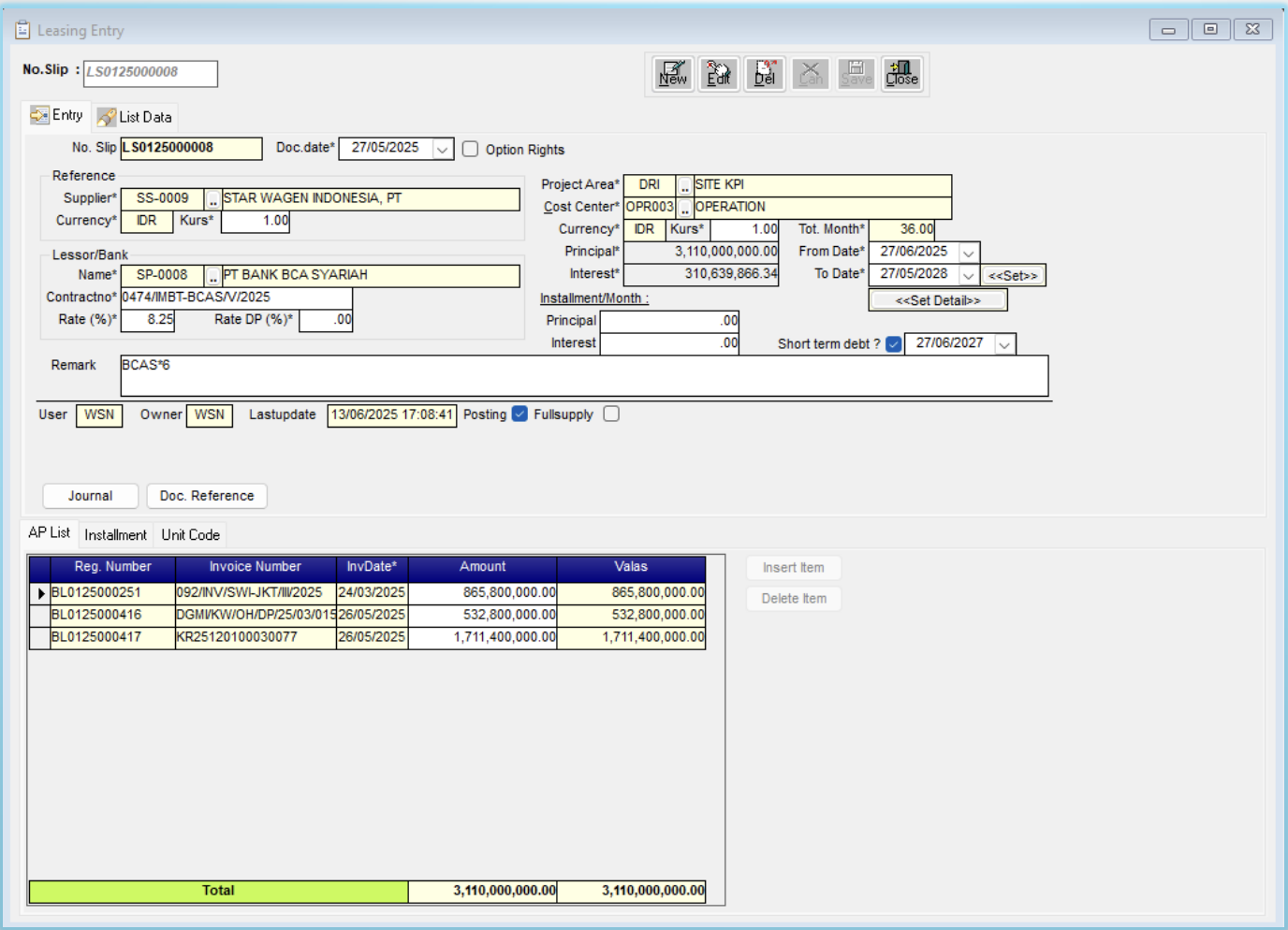Click the InvDate column header
This screenshot has height=930, width=1288.
click(x=373, y=567)
